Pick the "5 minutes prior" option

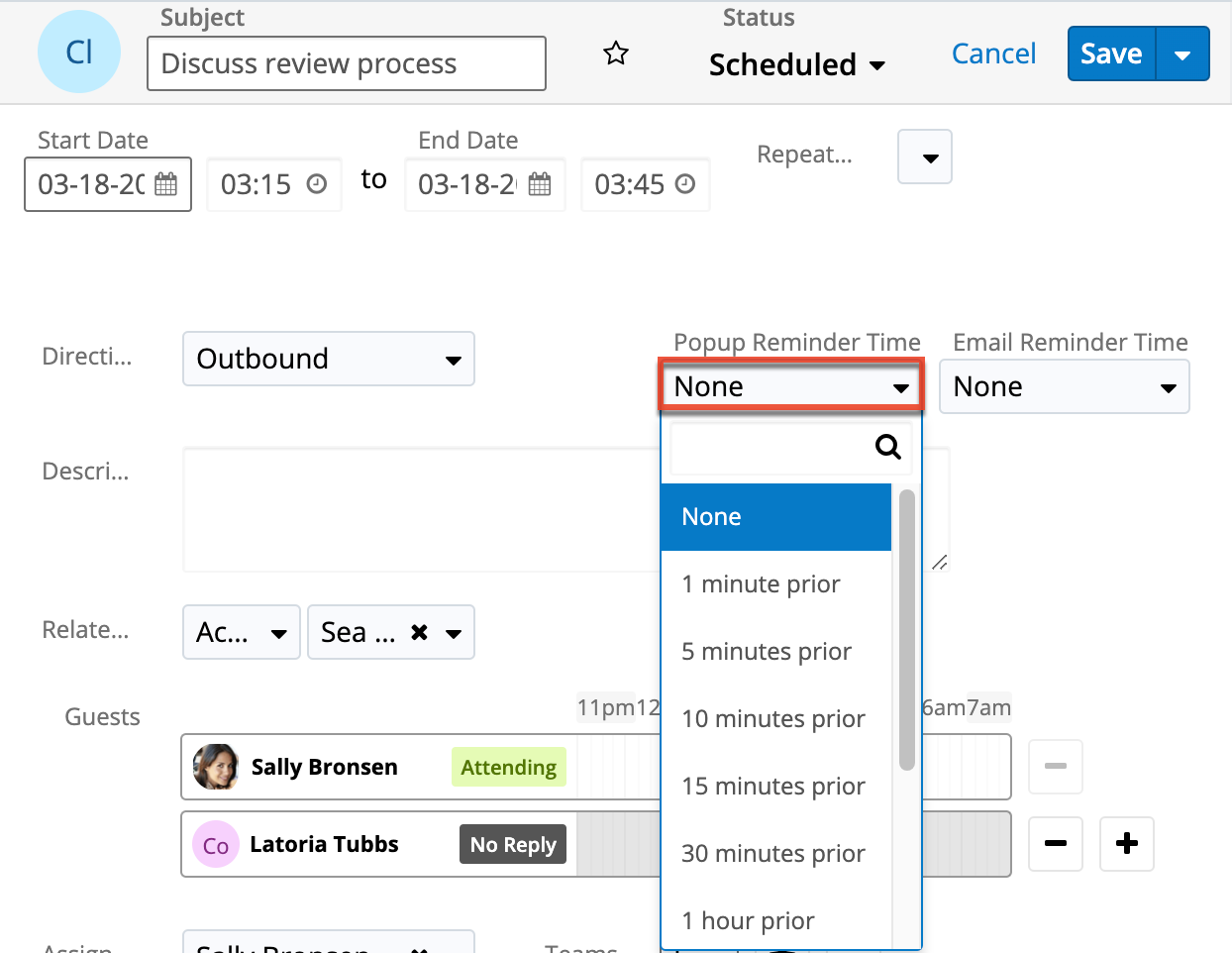pyautogui.click(x=767, y=652)
